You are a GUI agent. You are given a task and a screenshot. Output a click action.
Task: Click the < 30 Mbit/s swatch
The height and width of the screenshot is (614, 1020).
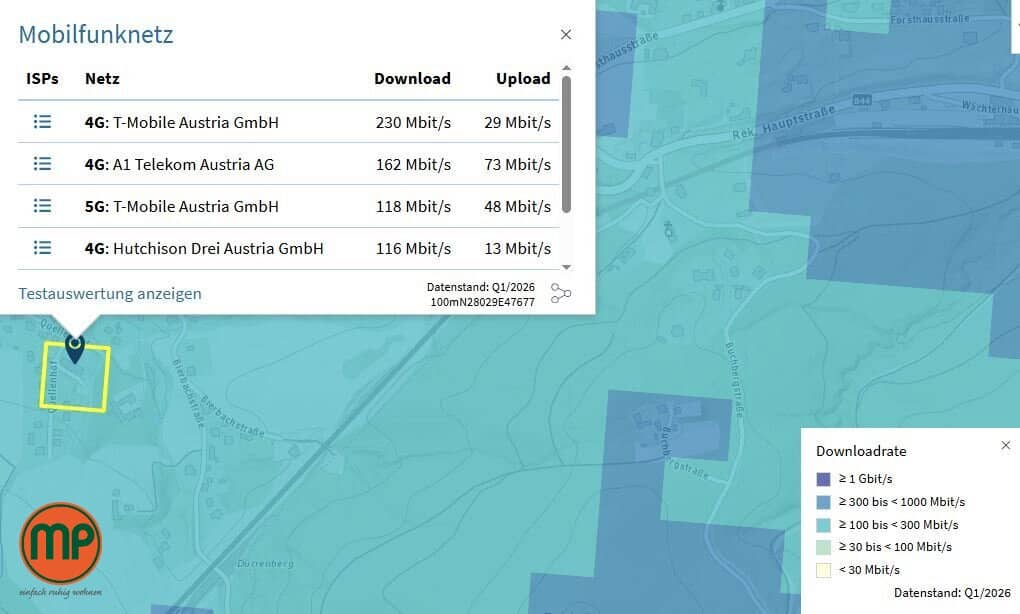824,570
